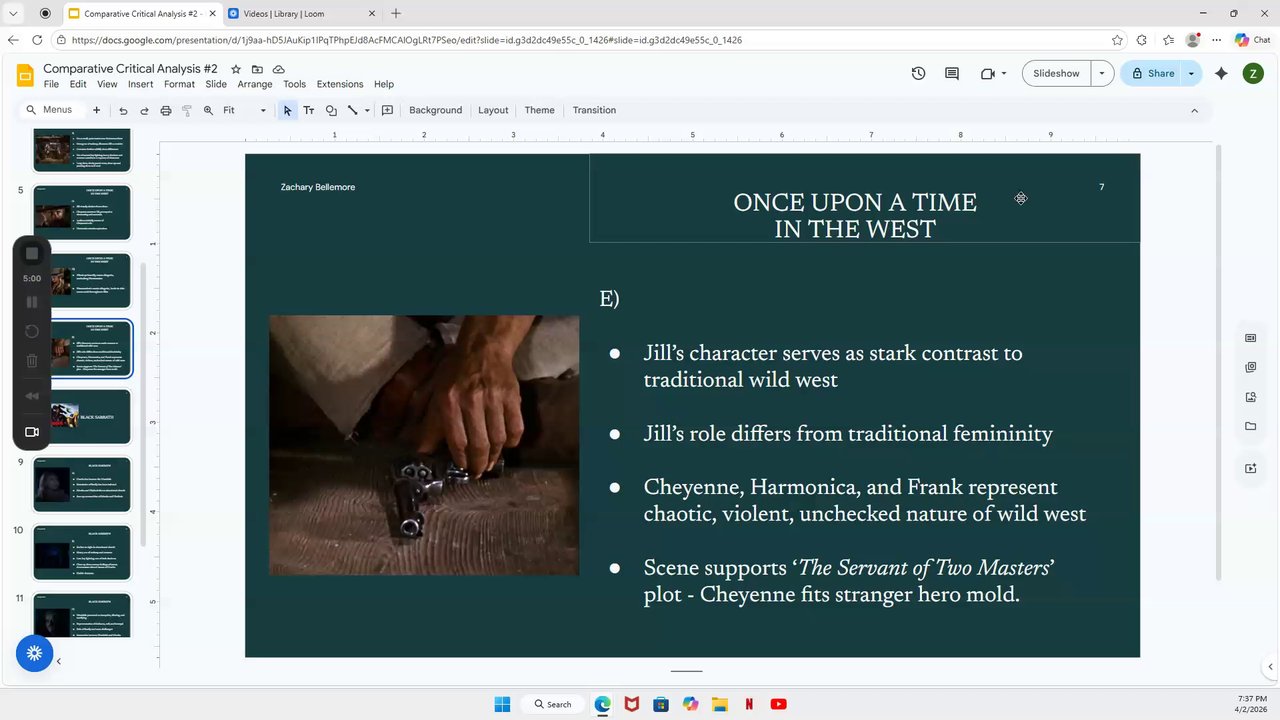1280x720 pixels.
Task: Select slide 5 thumbnail
Action: click(x=82, y=212)
